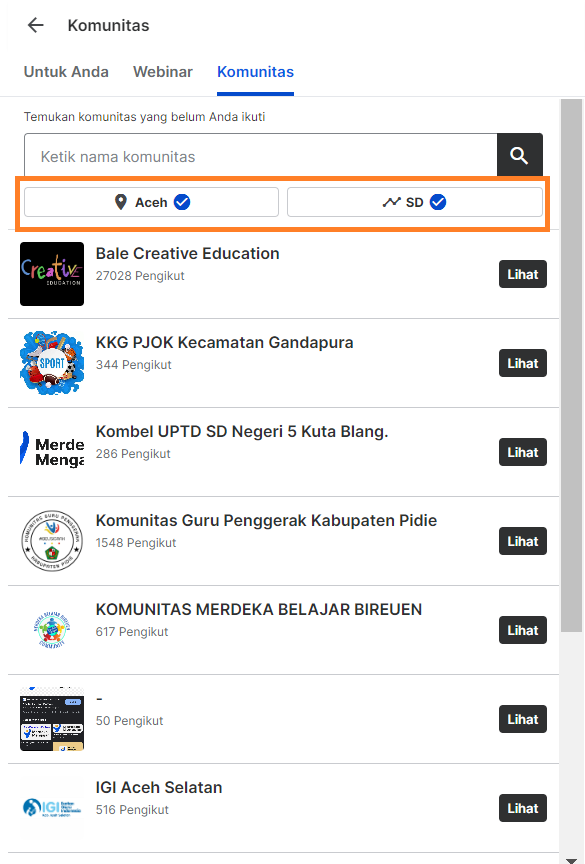Open the SD level filter dropdown

click(x=415, y=202)
